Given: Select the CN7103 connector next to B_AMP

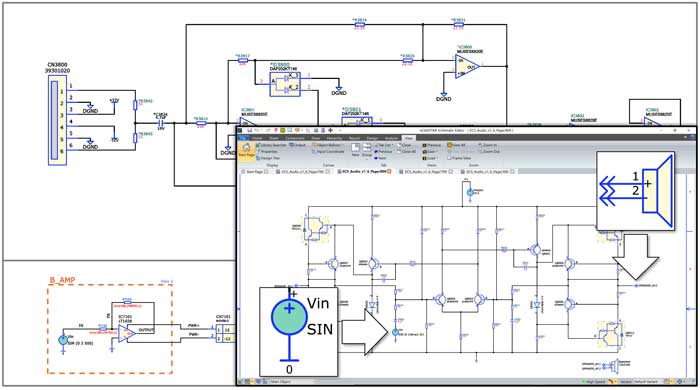Looking at the screenshot, I should point(226,334).
